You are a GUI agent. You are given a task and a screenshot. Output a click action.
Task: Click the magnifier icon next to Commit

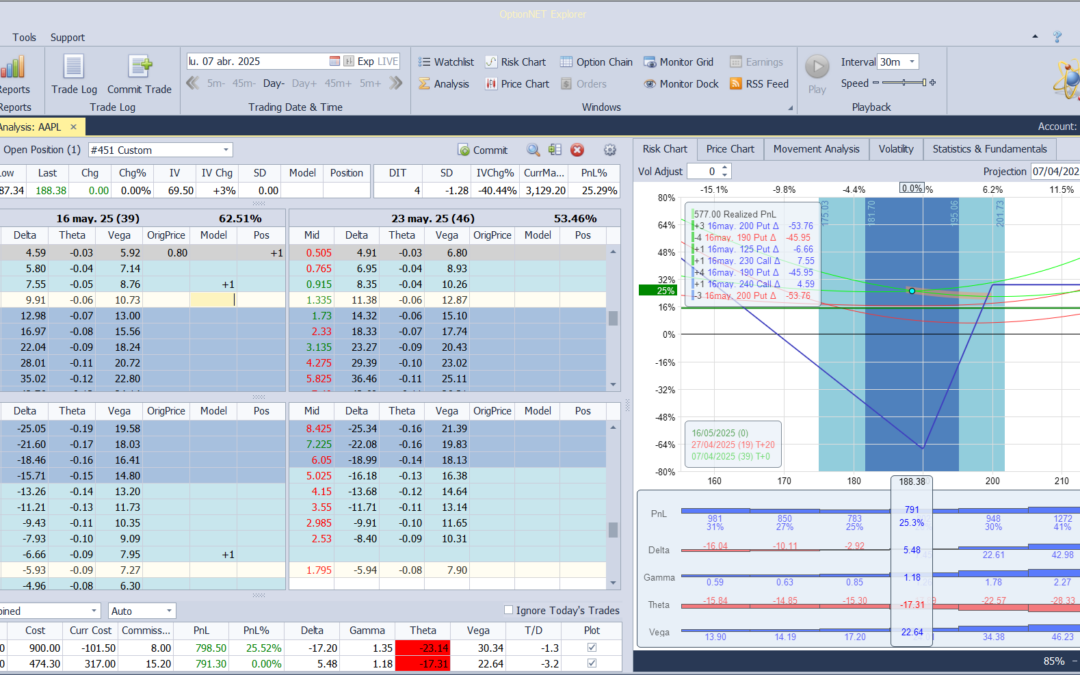point(533,149)
